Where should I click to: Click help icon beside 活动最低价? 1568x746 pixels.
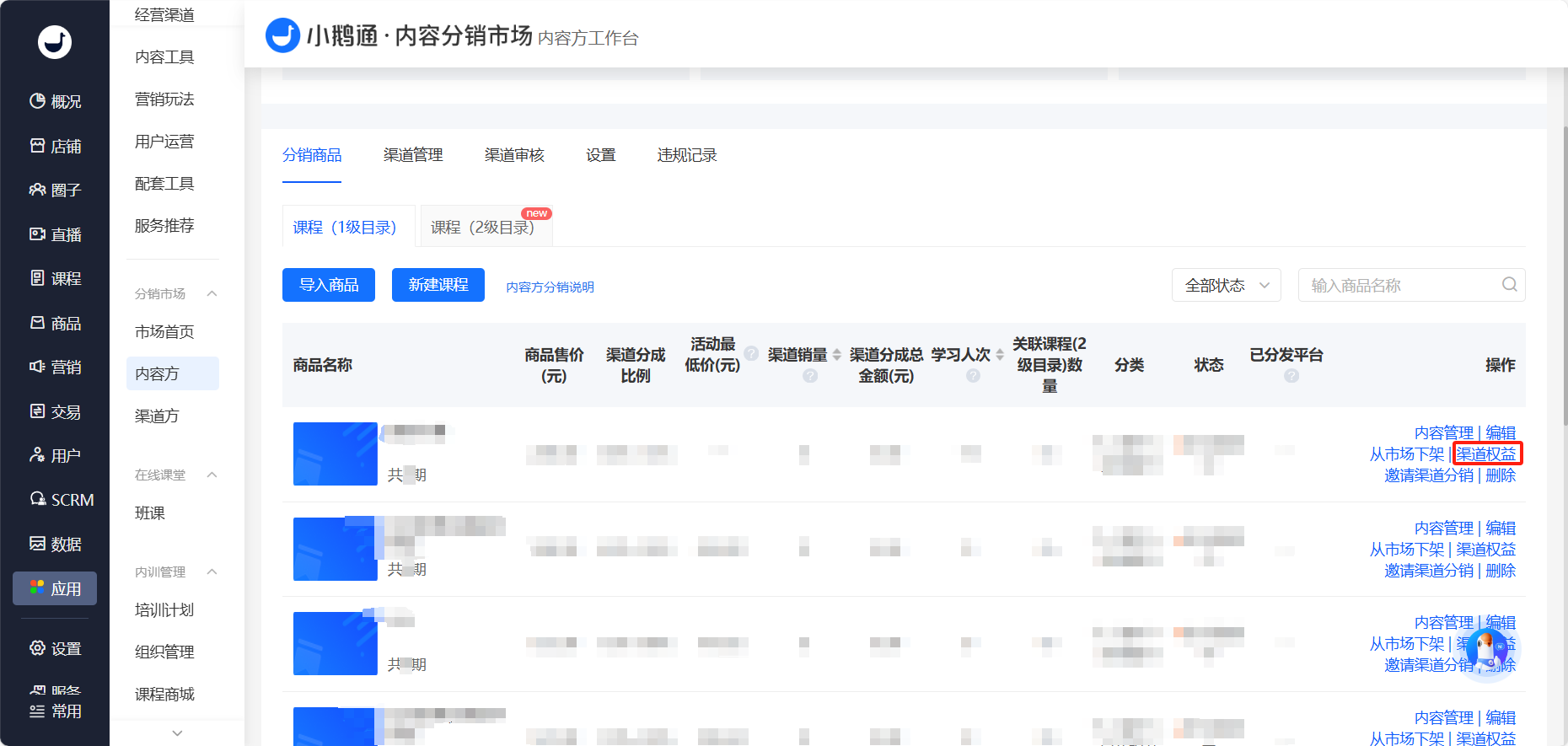[x=750, y=353]
